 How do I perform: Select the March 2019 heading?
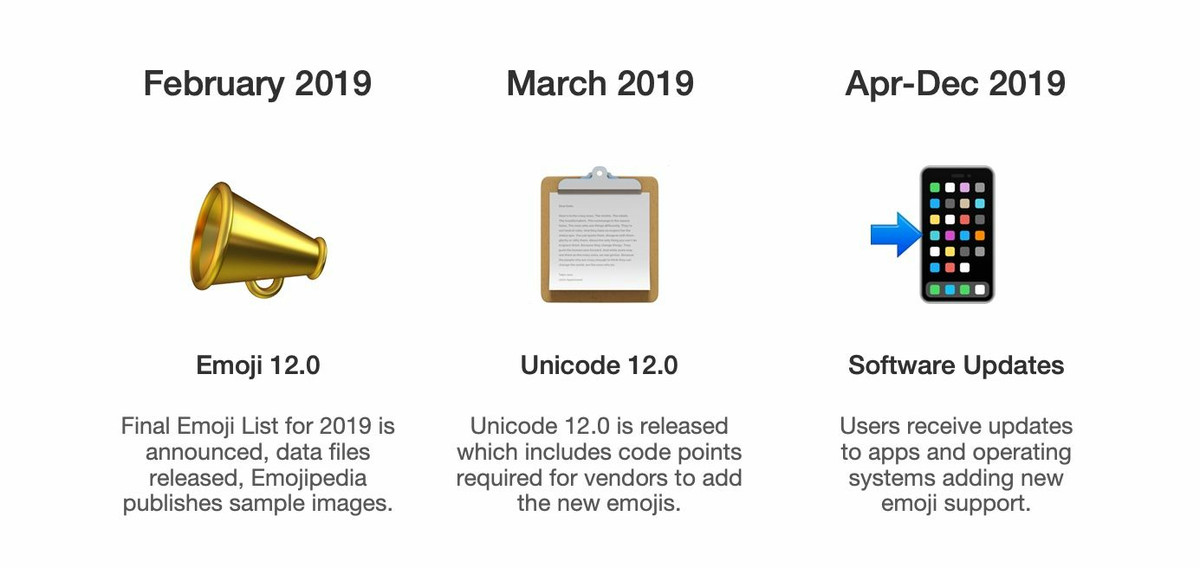click(x=600, y=83)
